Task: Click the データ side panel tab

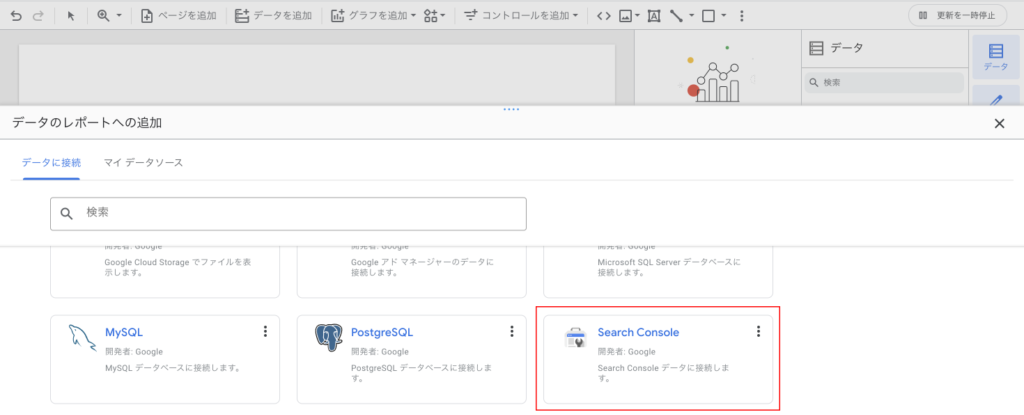Action: pyautogui.click(x=996, y=57)
